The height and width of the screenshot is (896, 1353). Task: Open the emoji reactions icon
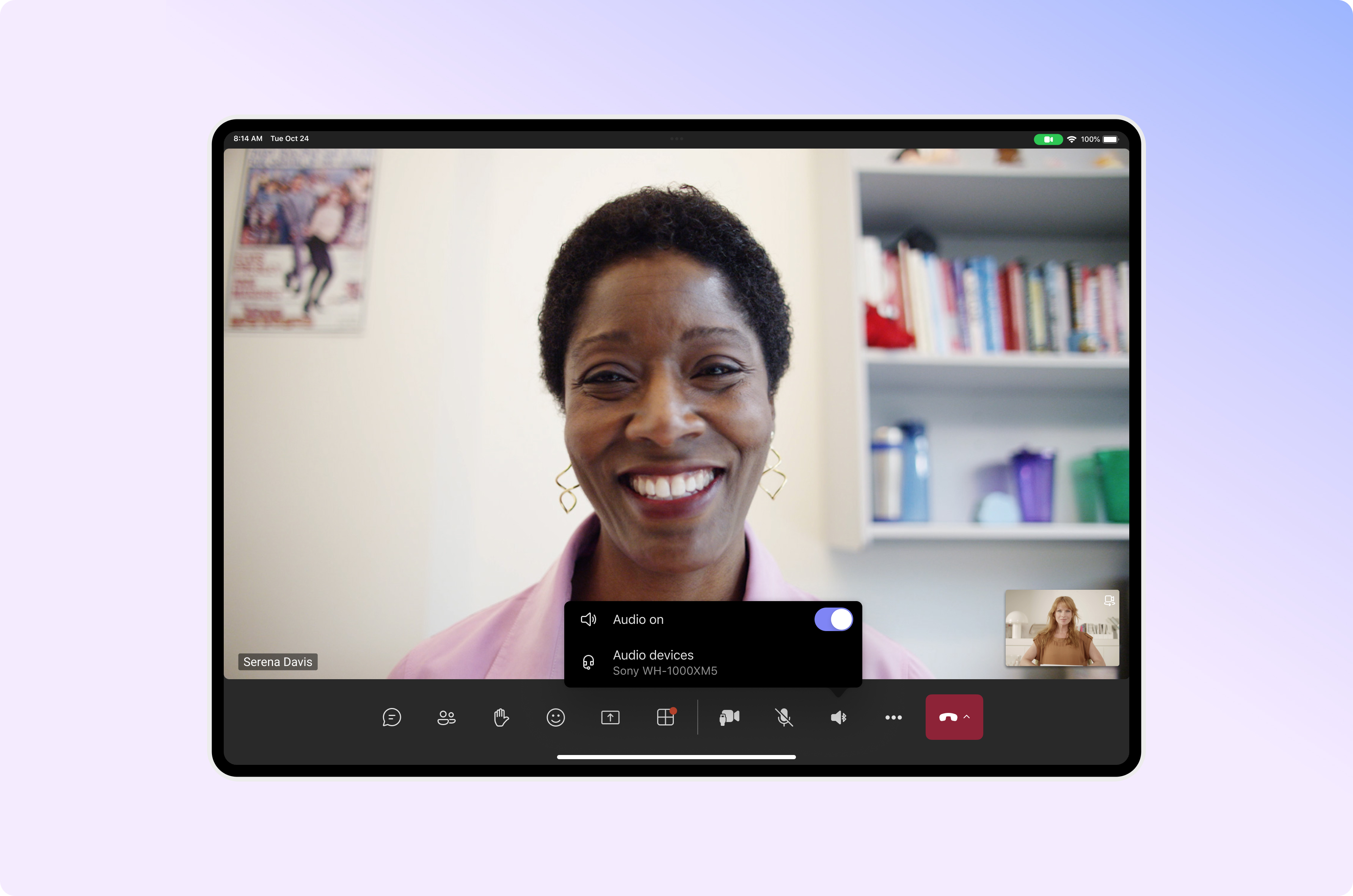coord(556,717)
